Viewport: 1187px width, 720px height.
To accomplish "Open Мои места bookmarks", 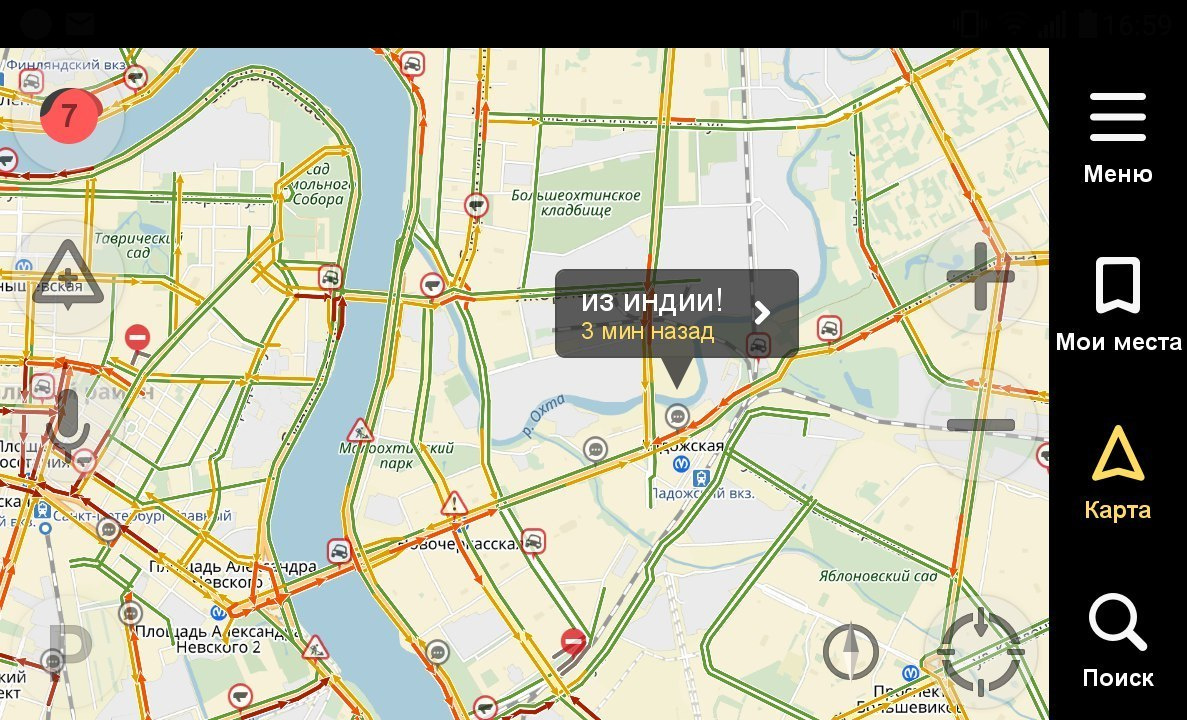I will [x=1117, y=305].
